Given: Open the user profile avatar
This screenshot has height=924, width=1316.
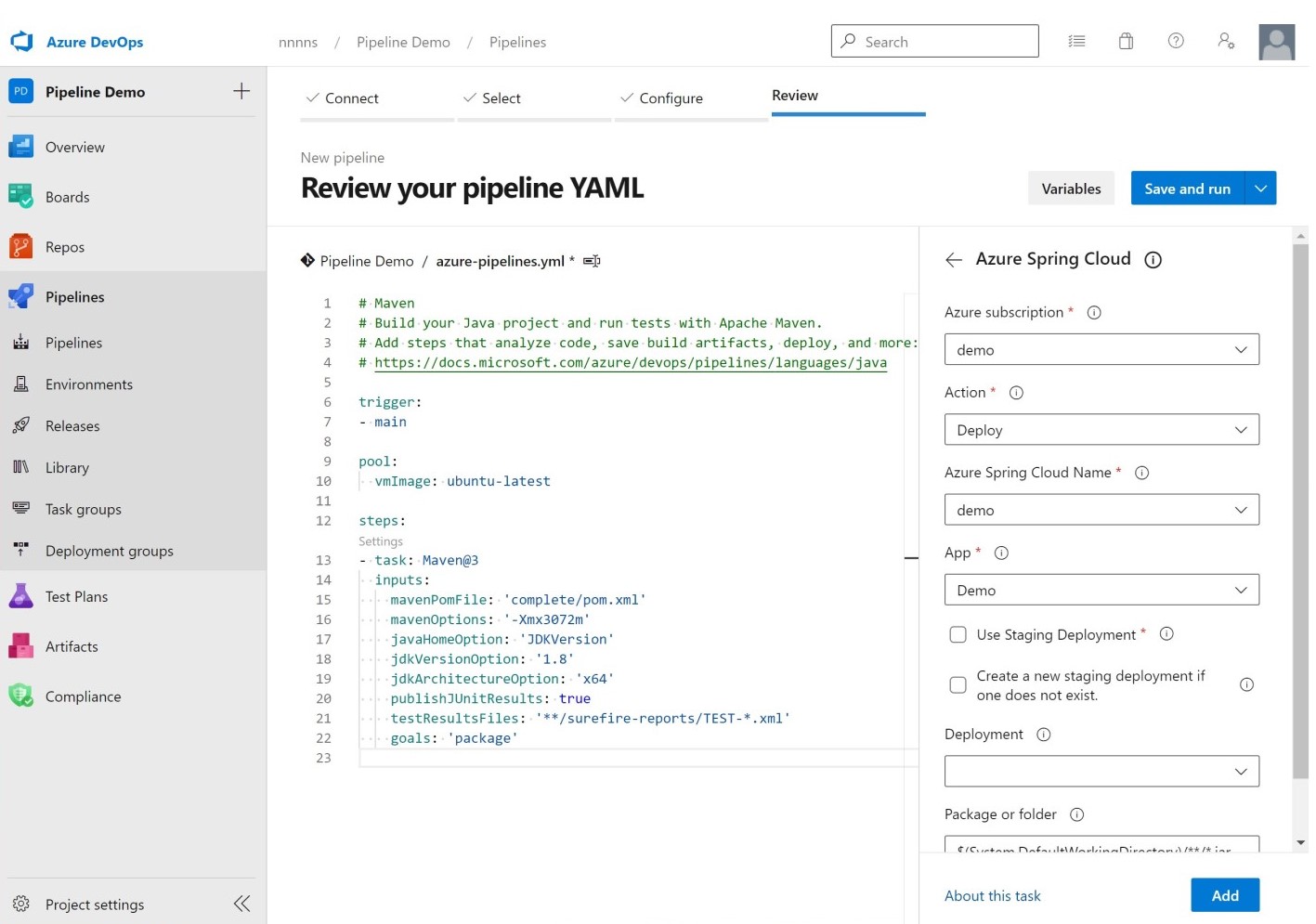Looking at the screenshot, I should [1276, 42].
